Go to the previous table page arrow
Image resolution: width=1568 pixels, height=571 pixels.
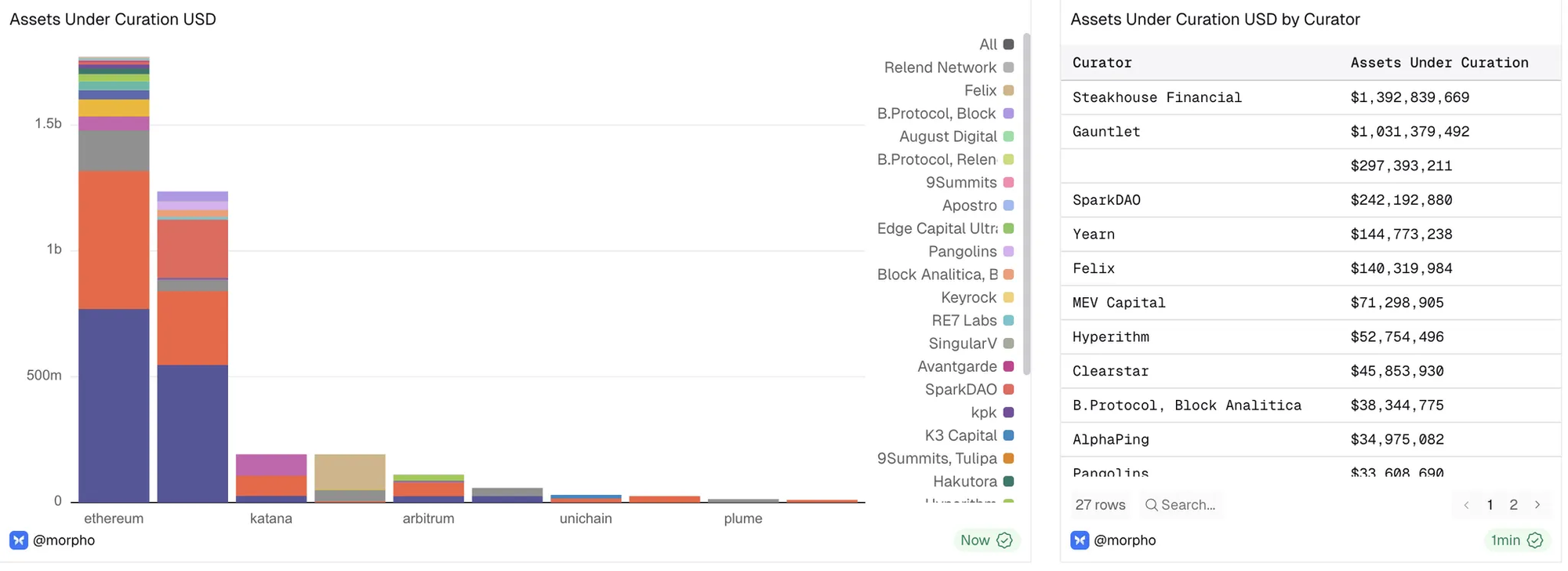coord(1466,505)
